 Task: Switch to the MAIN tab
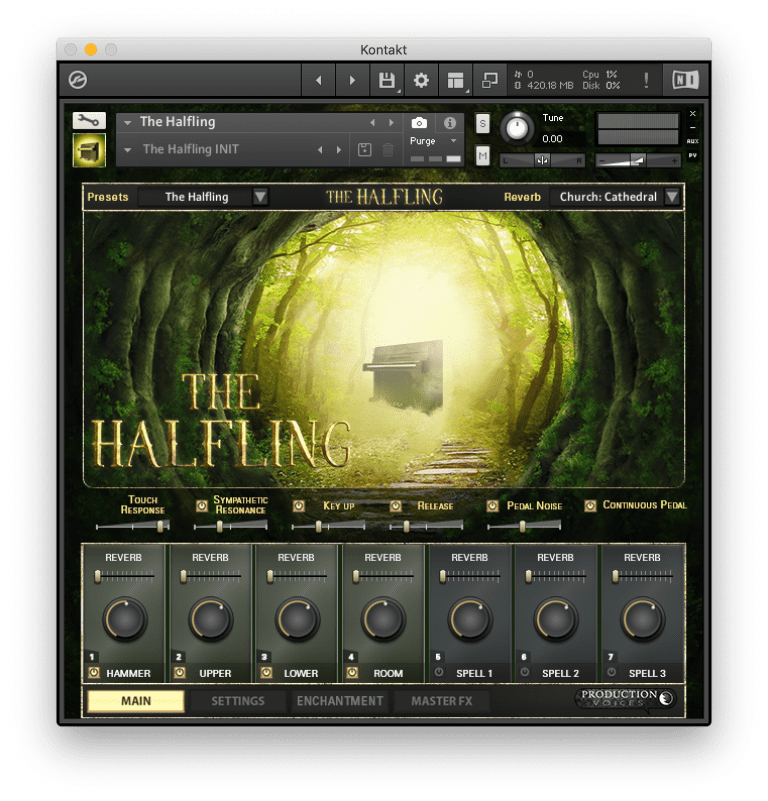click(136, 701)
